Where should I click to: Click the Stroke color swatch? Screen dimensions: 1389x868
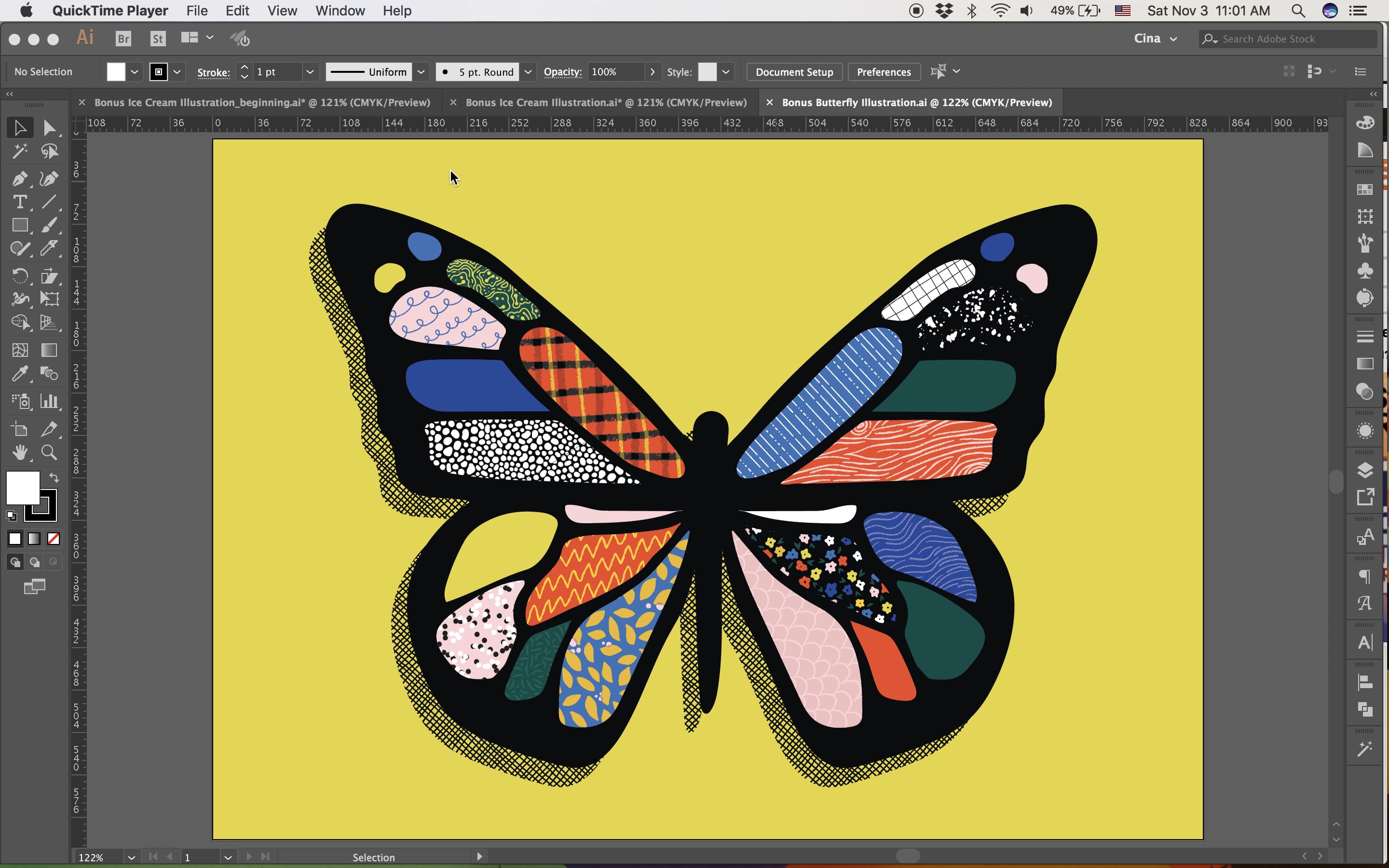click(158, 72)
